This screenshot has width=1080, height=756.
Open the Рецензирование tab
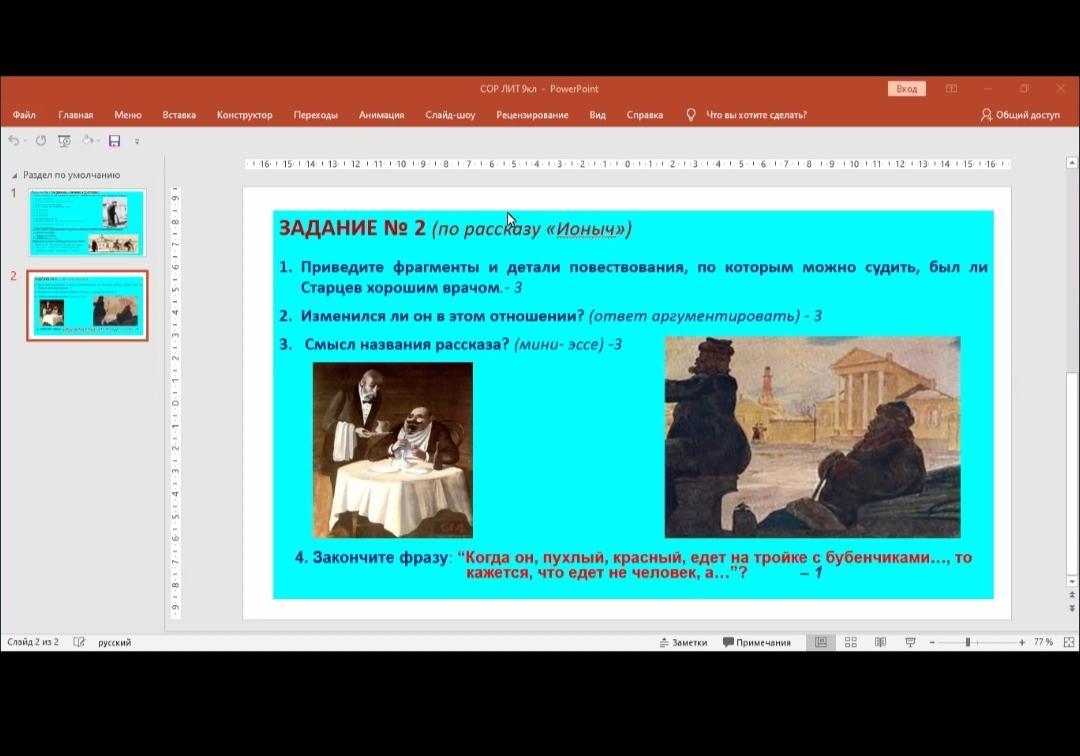point(532,115)
